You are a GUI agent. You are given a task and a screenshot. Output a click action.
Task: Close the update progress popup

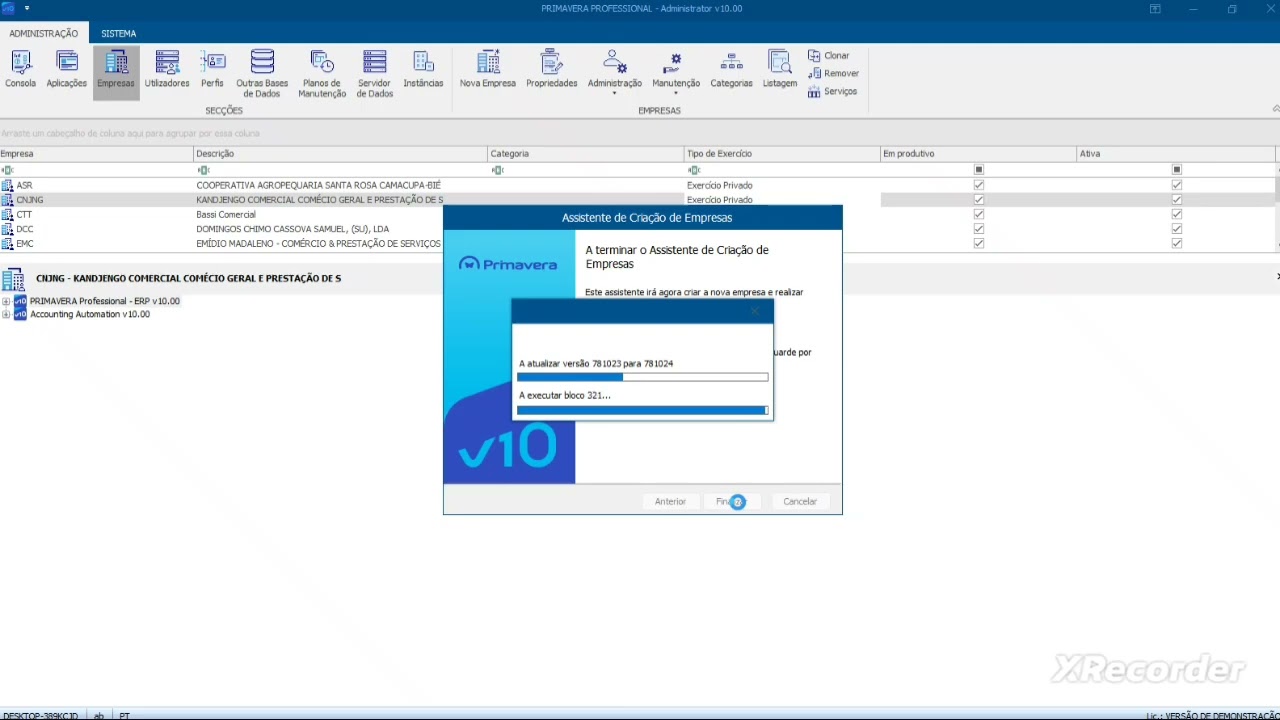pos(755,311)
